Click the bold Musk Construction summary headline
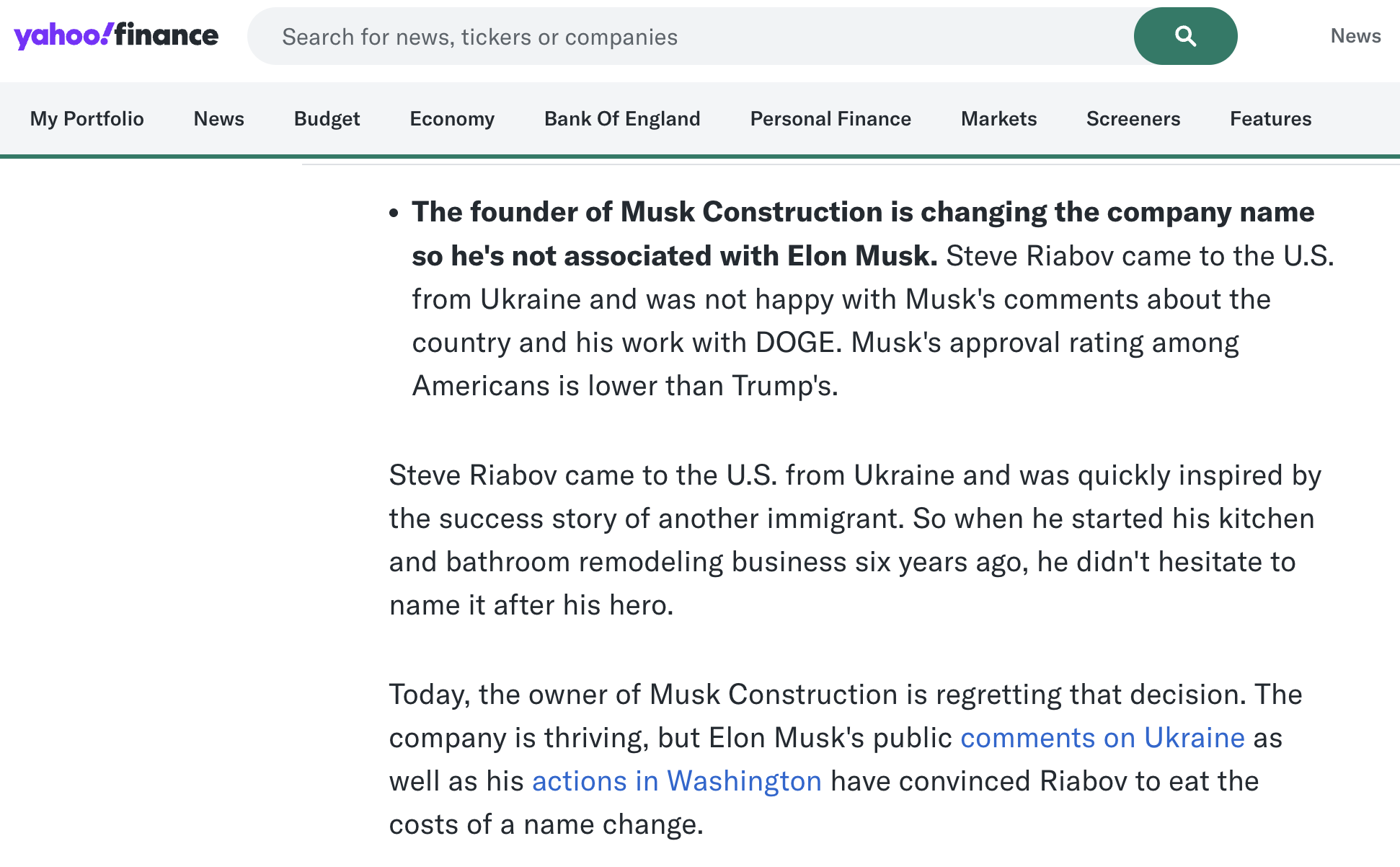The width and height of the screenshot is (1400, 867). pyautogui.click(x=862, y=213)
